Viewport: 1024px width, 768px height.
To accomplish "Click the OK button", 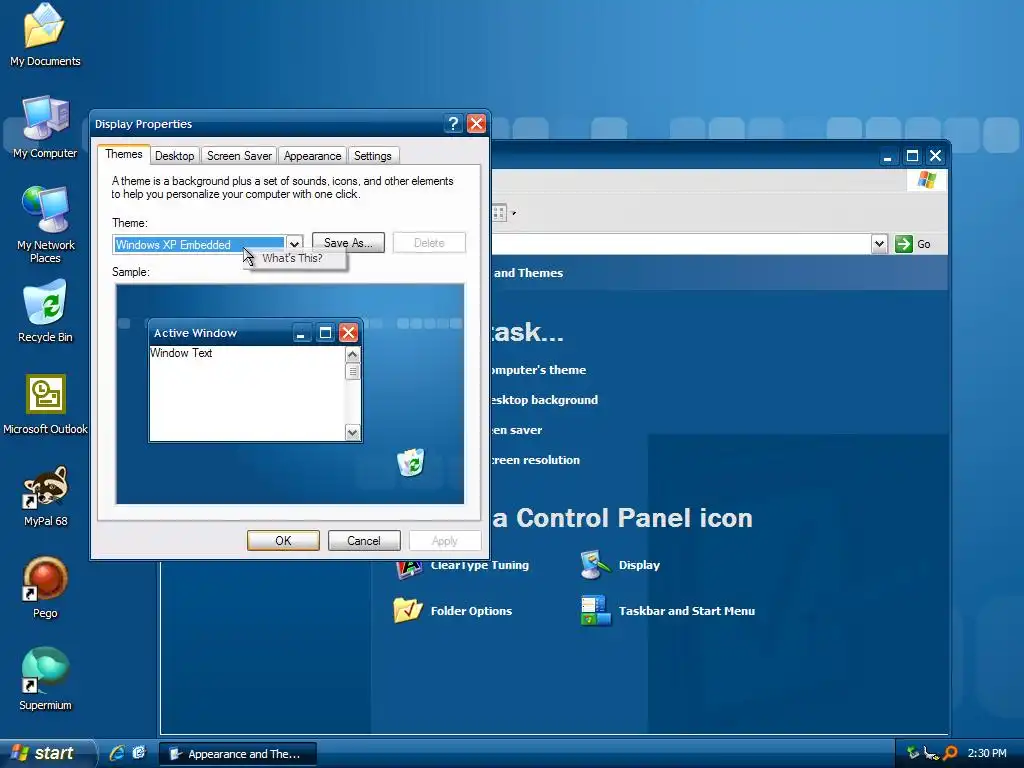I will tap(283, 541).
